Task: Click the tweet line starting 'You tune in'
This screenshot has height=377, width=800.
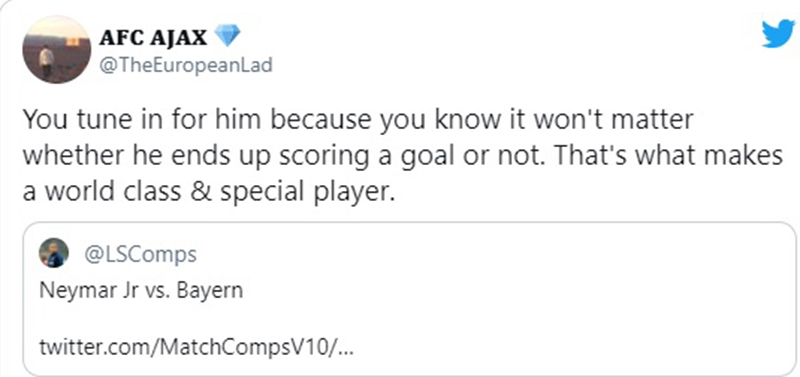Action: [358, 120]
